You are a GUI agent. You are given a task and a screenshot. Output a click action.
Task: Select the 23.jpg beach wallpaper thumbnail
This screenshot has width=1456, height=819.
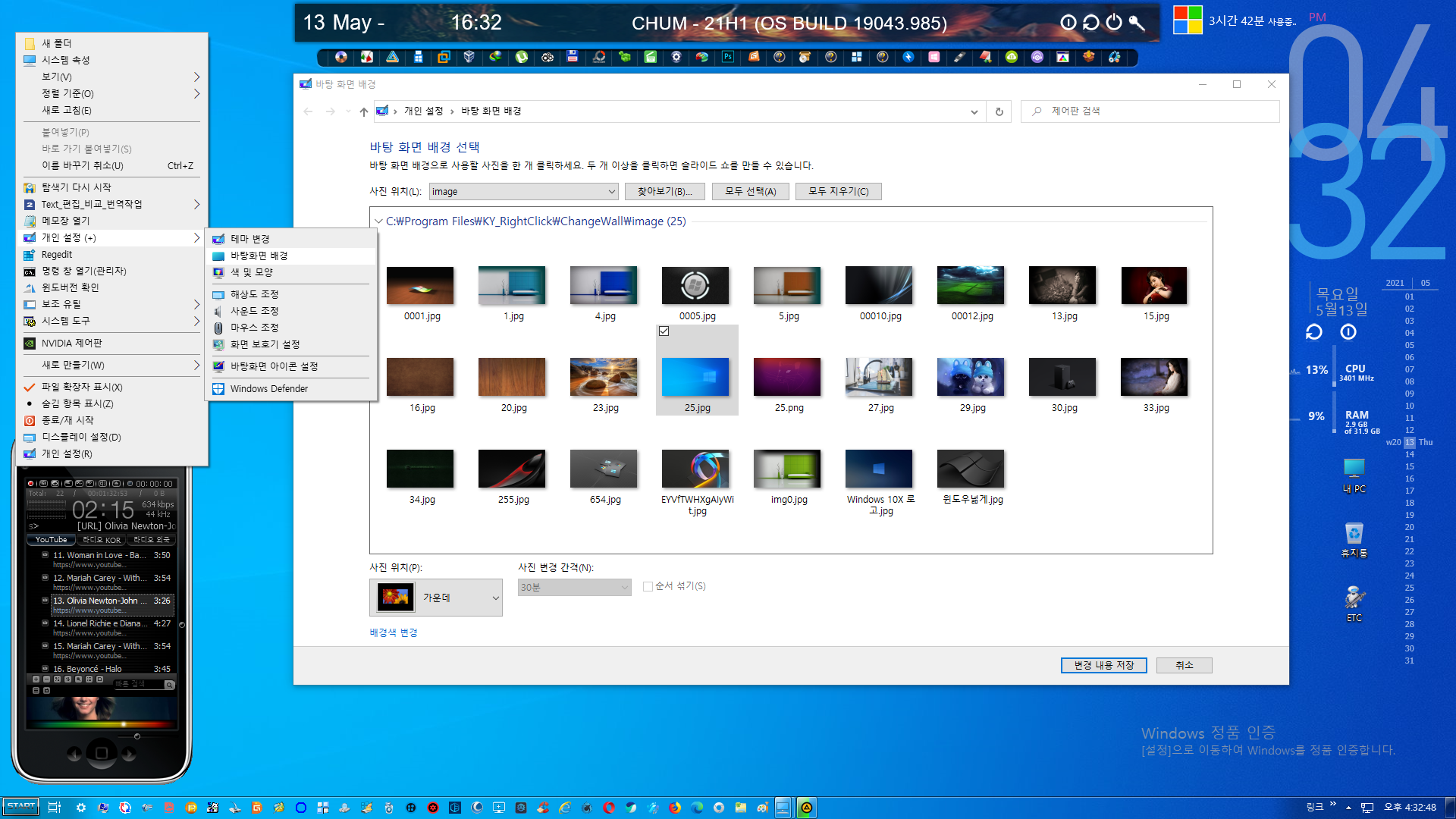click(604, 377)
